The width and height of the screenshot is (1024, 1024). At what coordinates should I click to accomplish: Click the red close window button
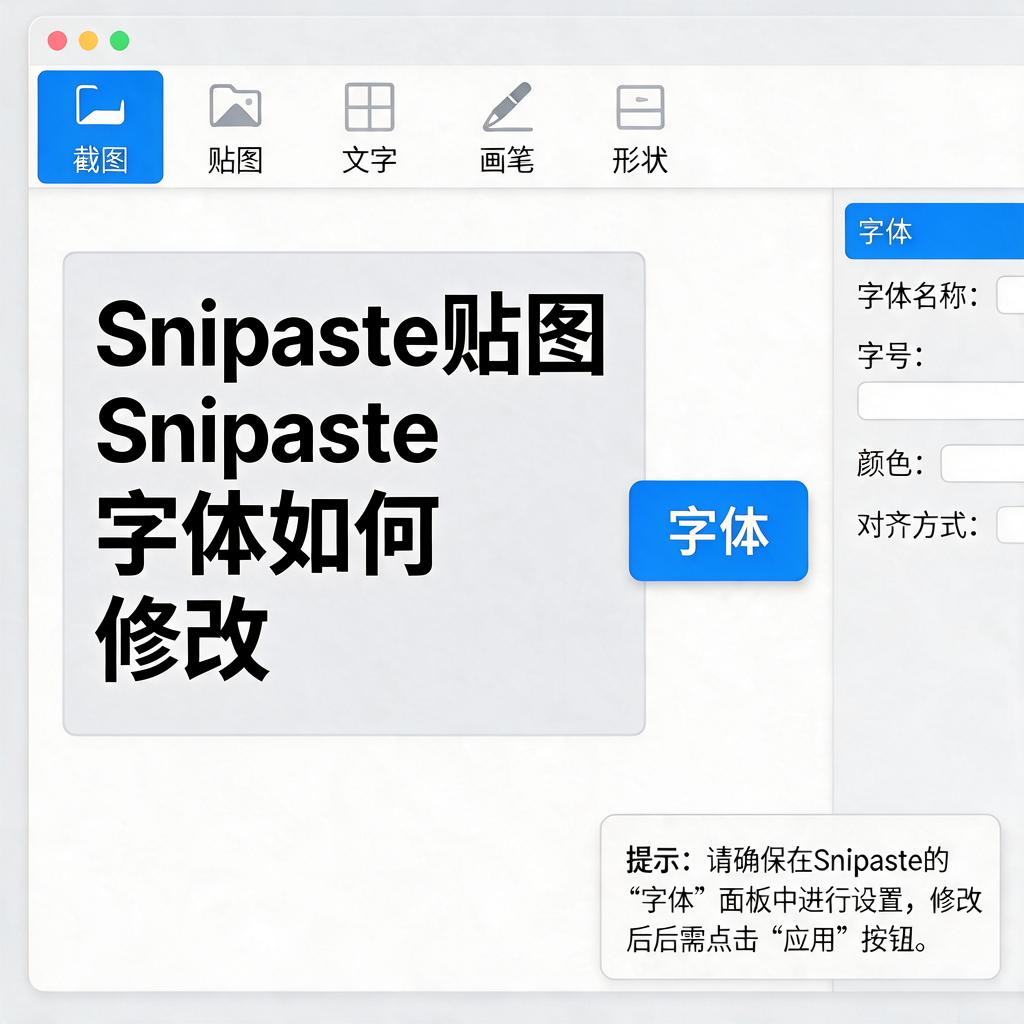pos(57,40)
